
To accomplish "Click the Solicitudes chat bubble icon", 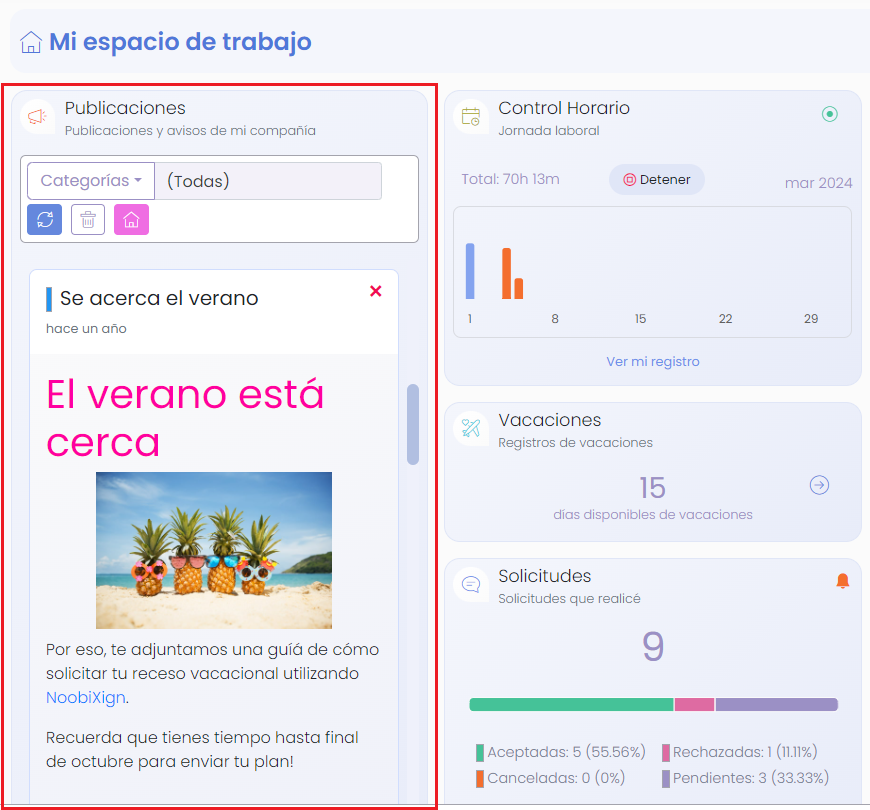I will point(471,584).
